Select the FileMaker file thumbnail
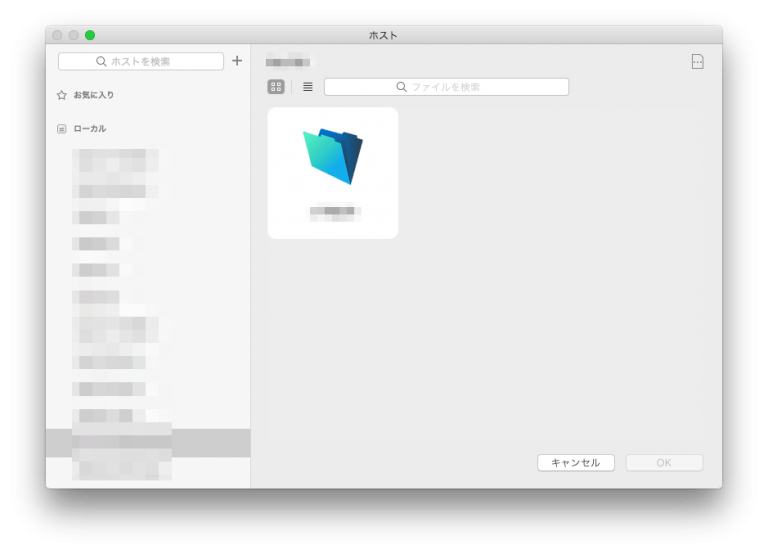Screen dimensions: 768x554 pos(333,173)
